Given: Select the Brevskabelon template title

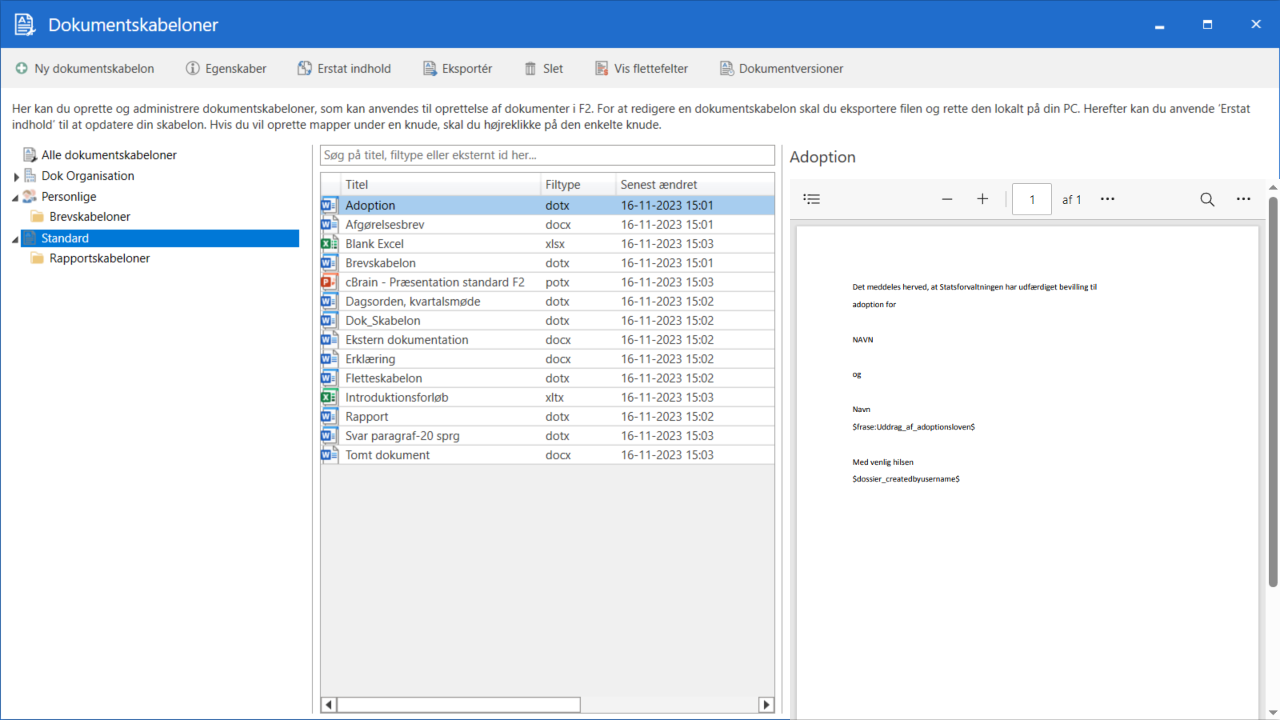Looking at the screenshot, I should (x=380, y=263).
